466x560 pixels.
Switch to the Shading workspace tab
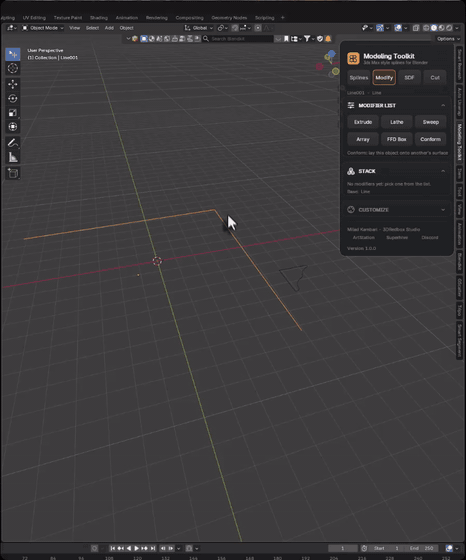[99, 18]
